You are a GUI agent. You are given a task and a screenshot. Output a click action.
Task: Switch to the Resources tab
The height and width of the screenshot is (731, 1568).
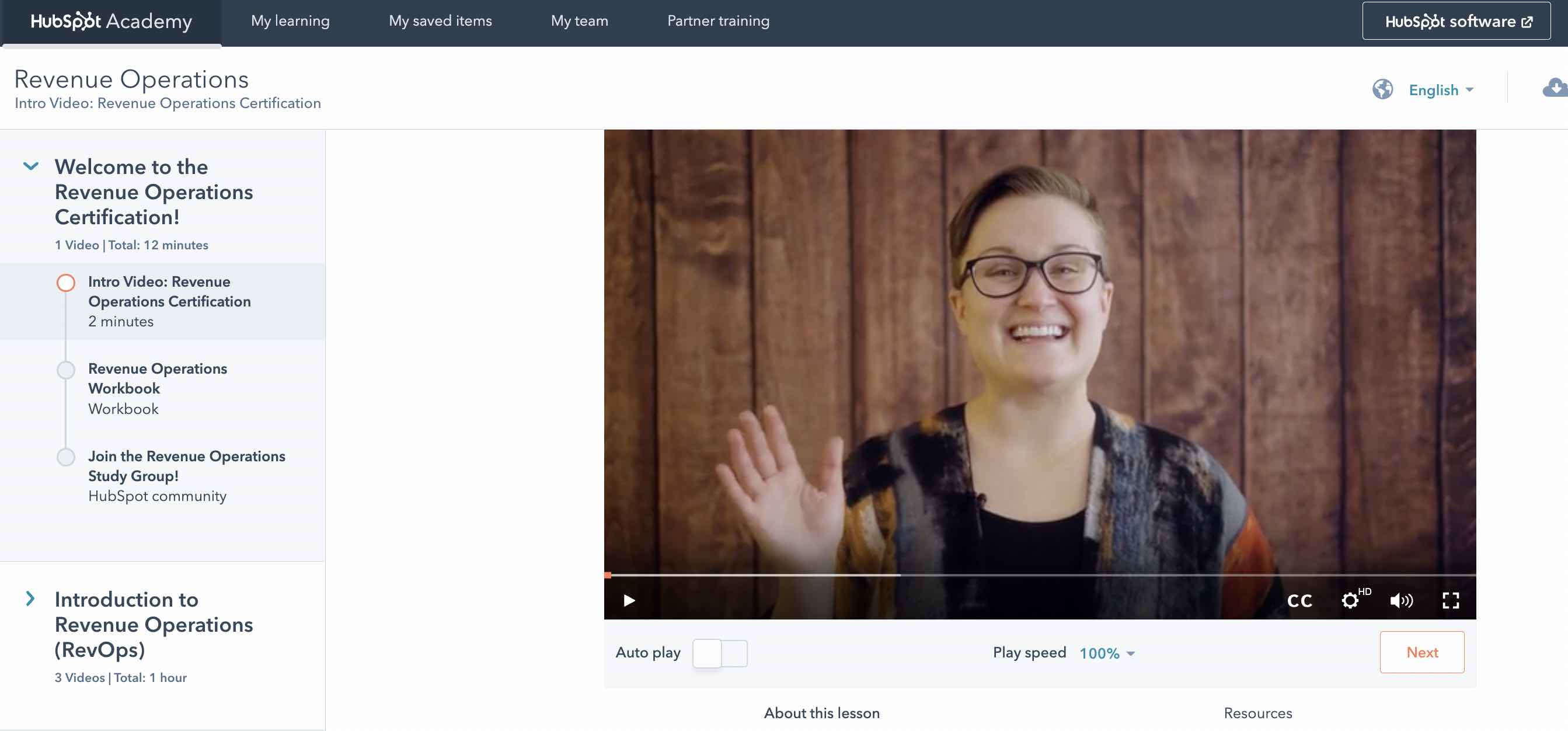[x=1257, y=712]
